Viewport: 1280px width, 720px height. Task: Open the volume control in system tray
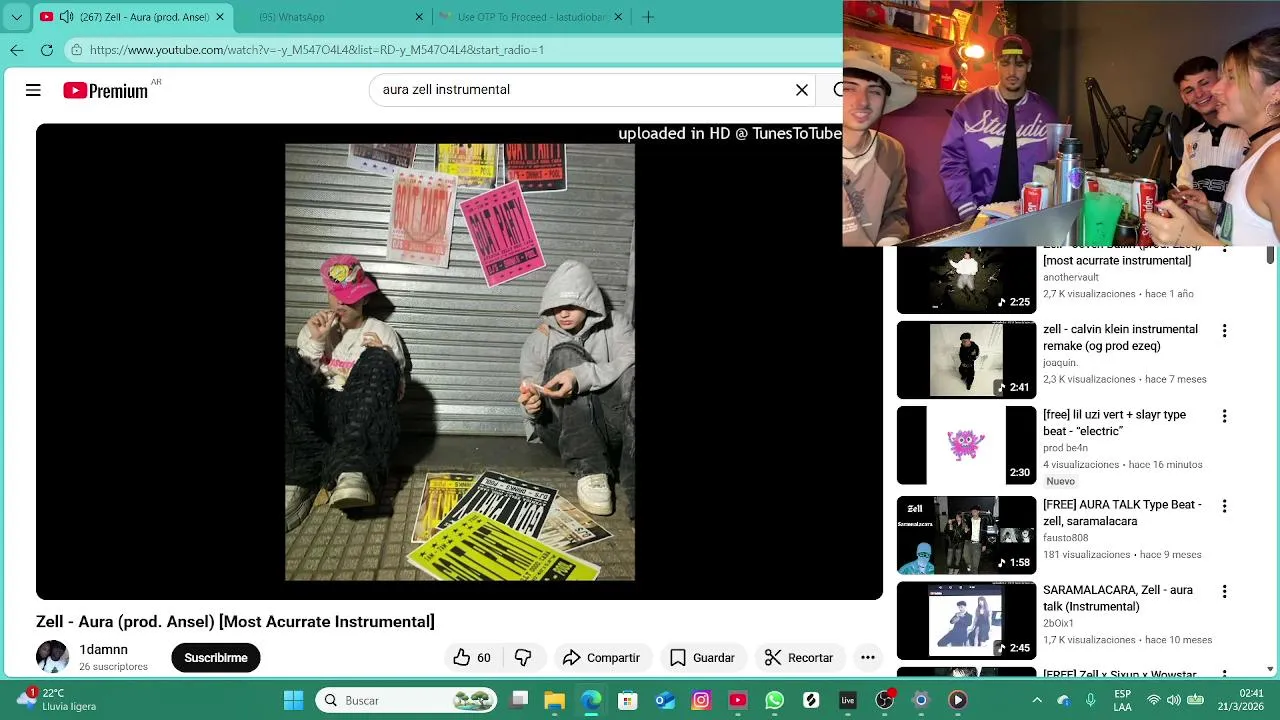(x=1174, y=700)
